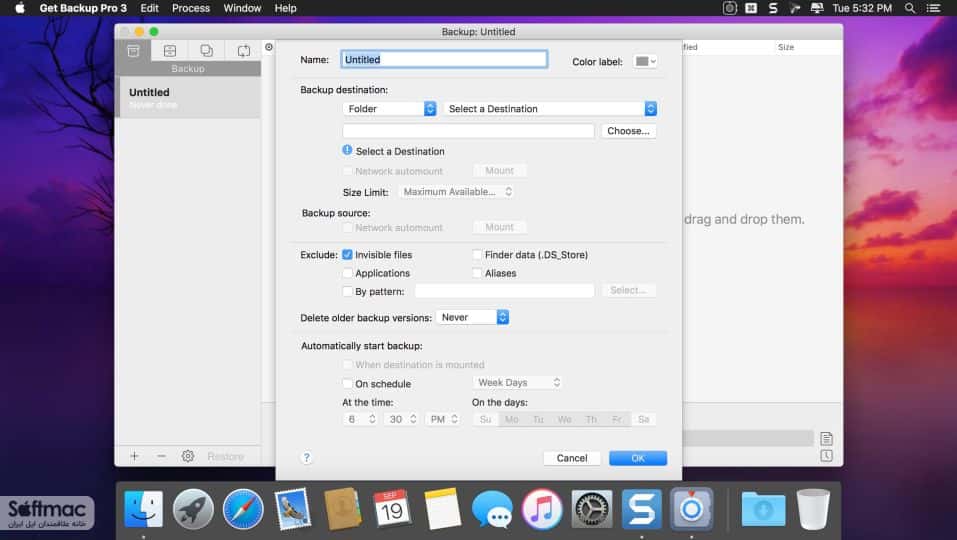Open the Trash in the Dock
Screen dimensions: 957x540
point(813,509)
